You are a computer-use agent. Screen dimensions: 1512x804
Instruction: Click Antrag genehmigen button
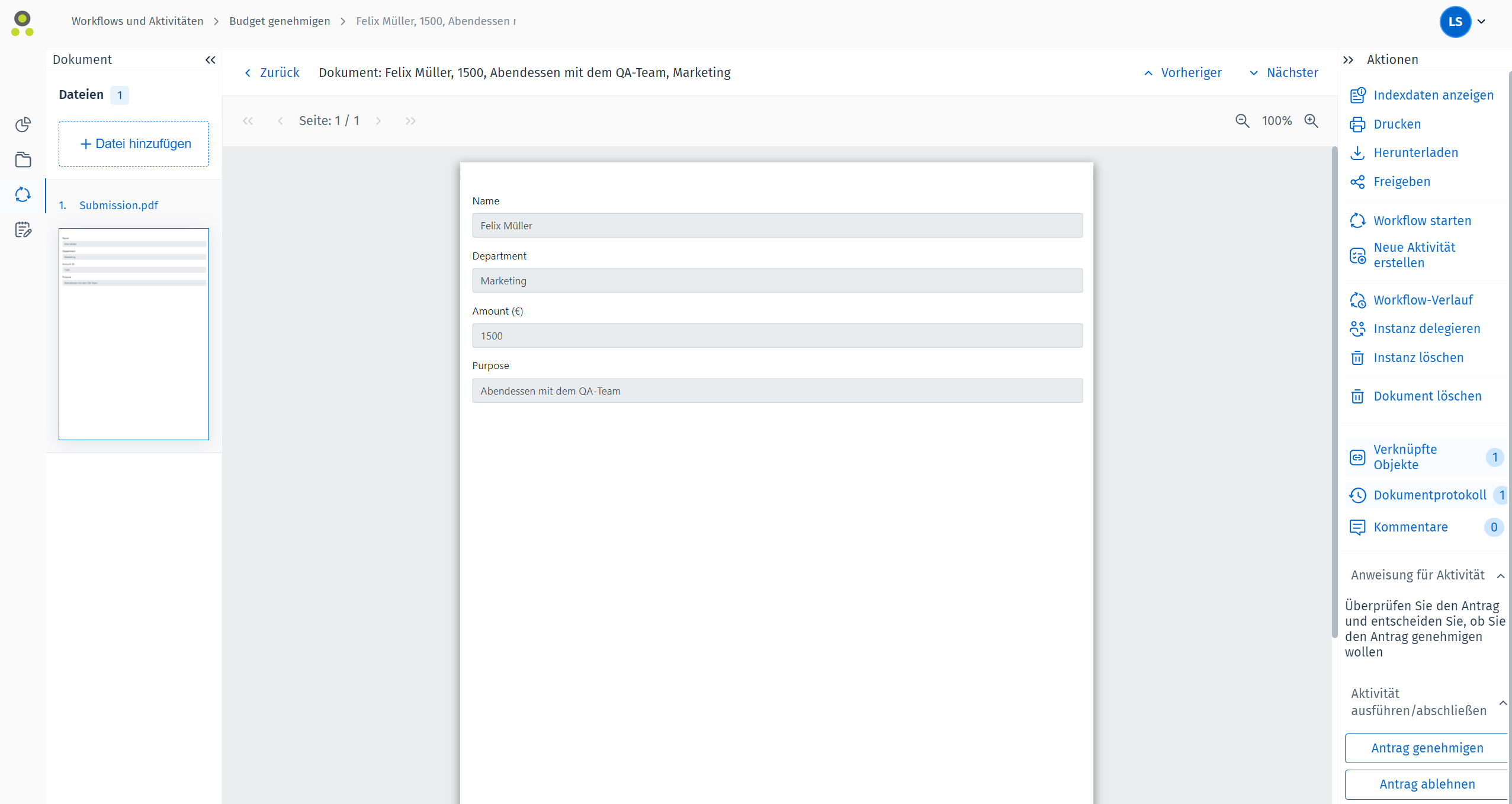click(1427, 748)
